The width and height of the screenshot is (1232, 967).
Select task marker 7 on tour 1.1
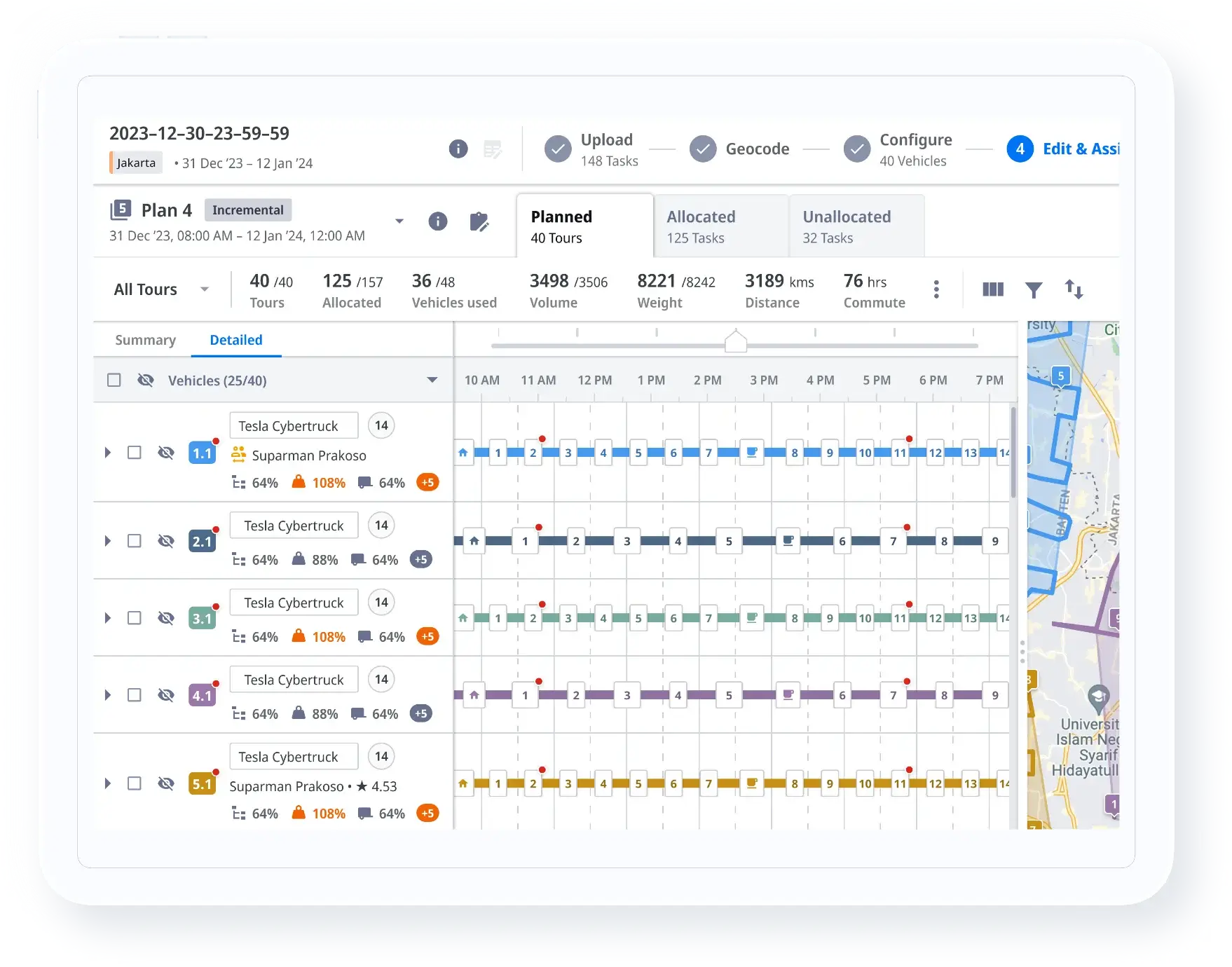(709, 453)
